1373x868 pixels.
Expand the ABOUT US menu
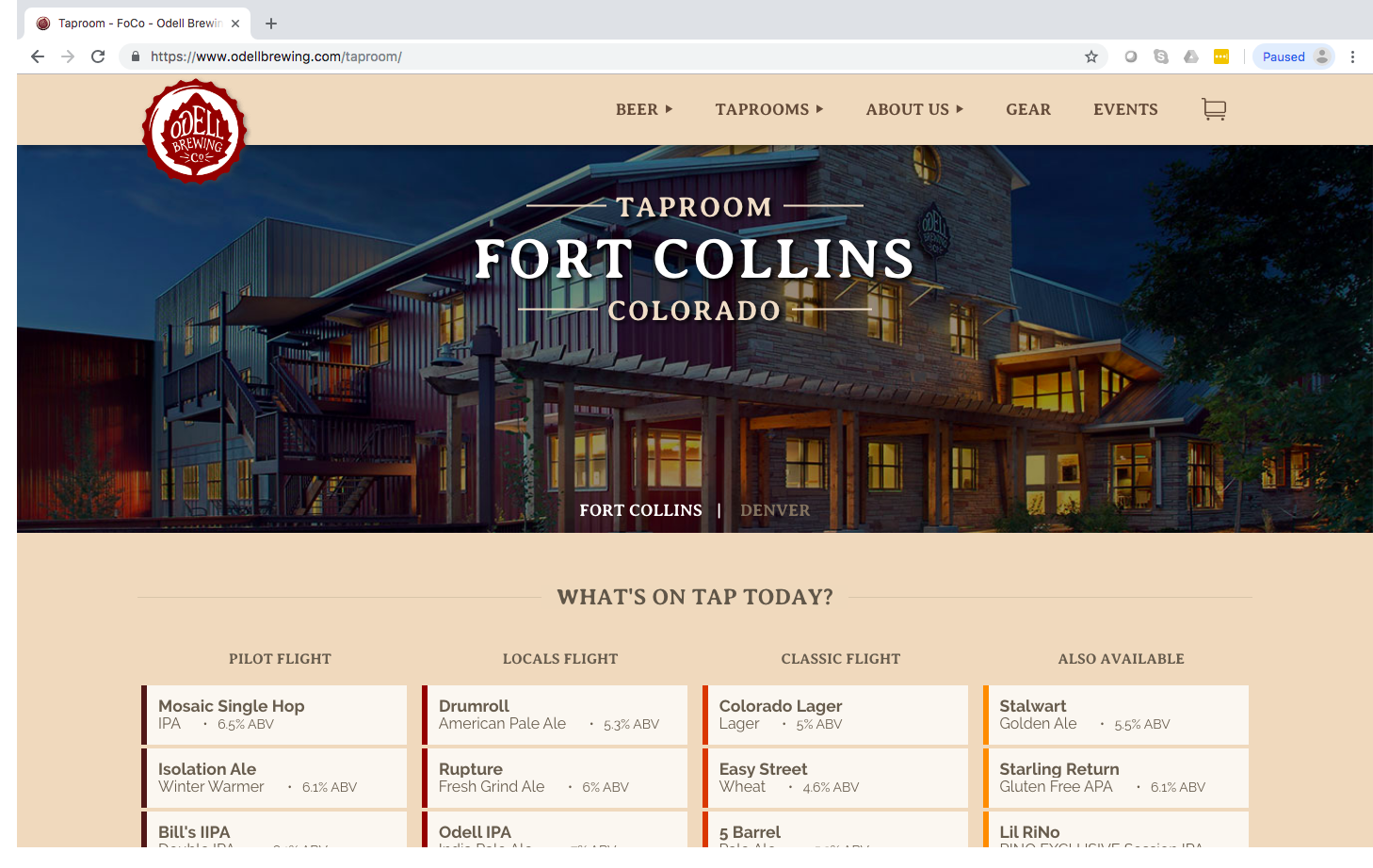coord(914,109)
